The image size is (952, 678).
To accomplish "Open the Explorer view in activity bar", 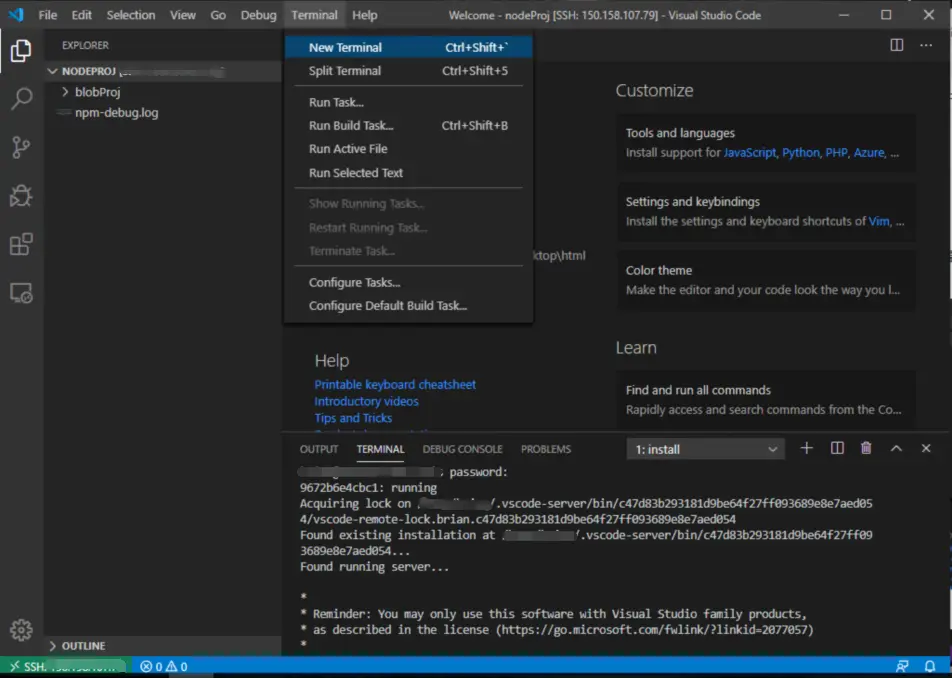I will click(21, 51).
